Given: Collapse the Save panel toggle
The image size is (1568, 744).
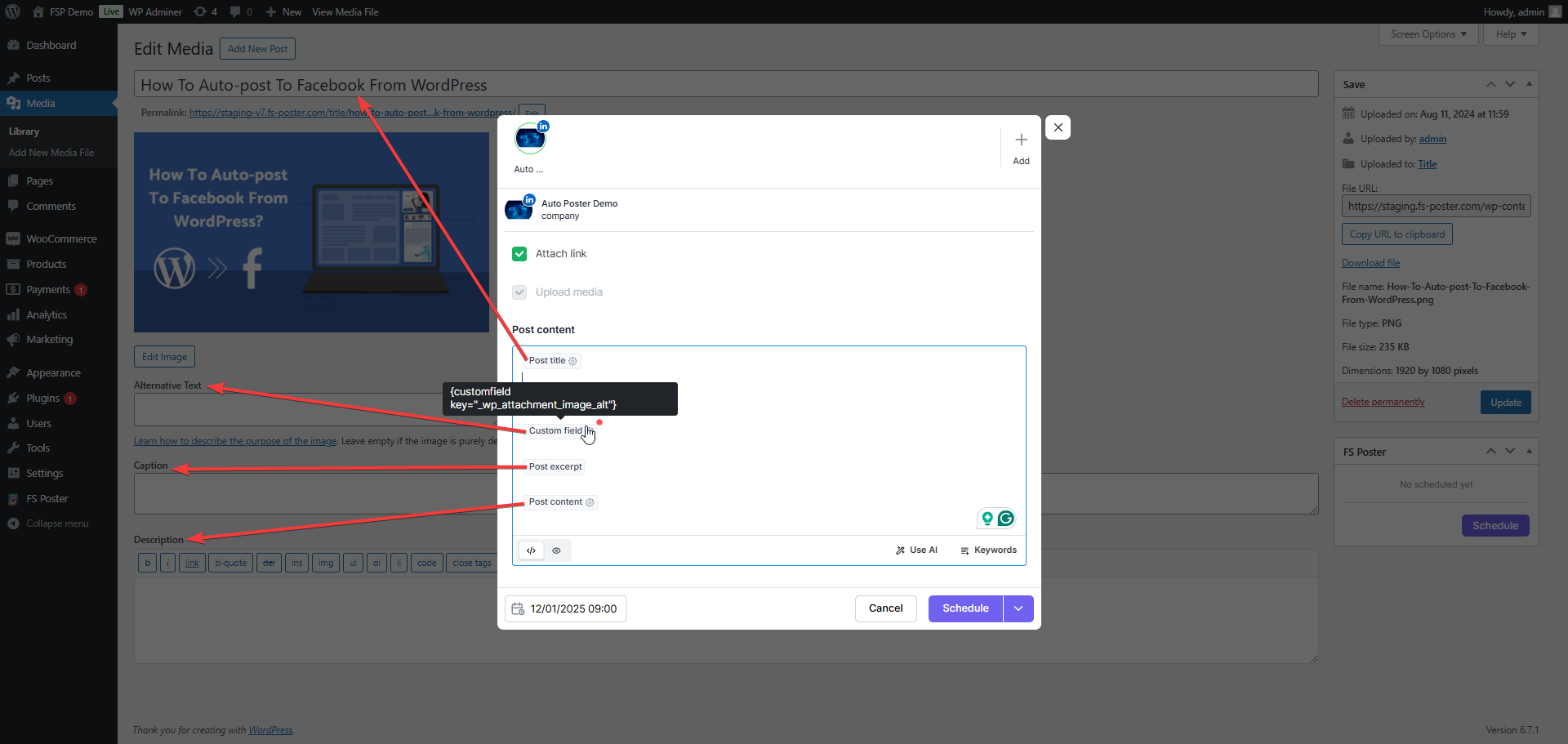Looking at the screenshot, I should [1529, 85].
